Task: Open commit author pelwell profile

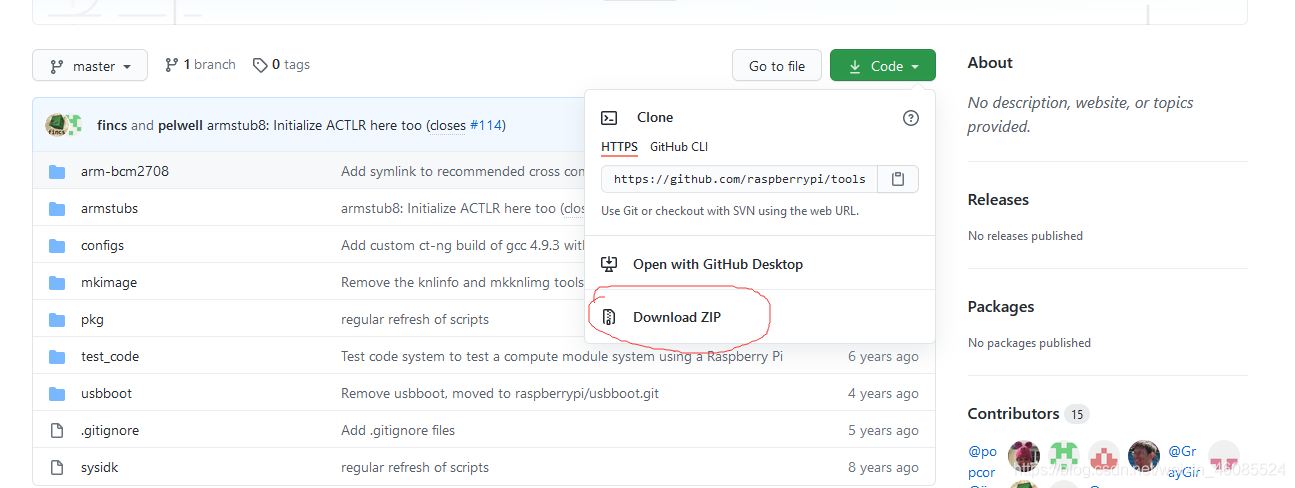Action: pyautogui.click(x=180, y=125)
